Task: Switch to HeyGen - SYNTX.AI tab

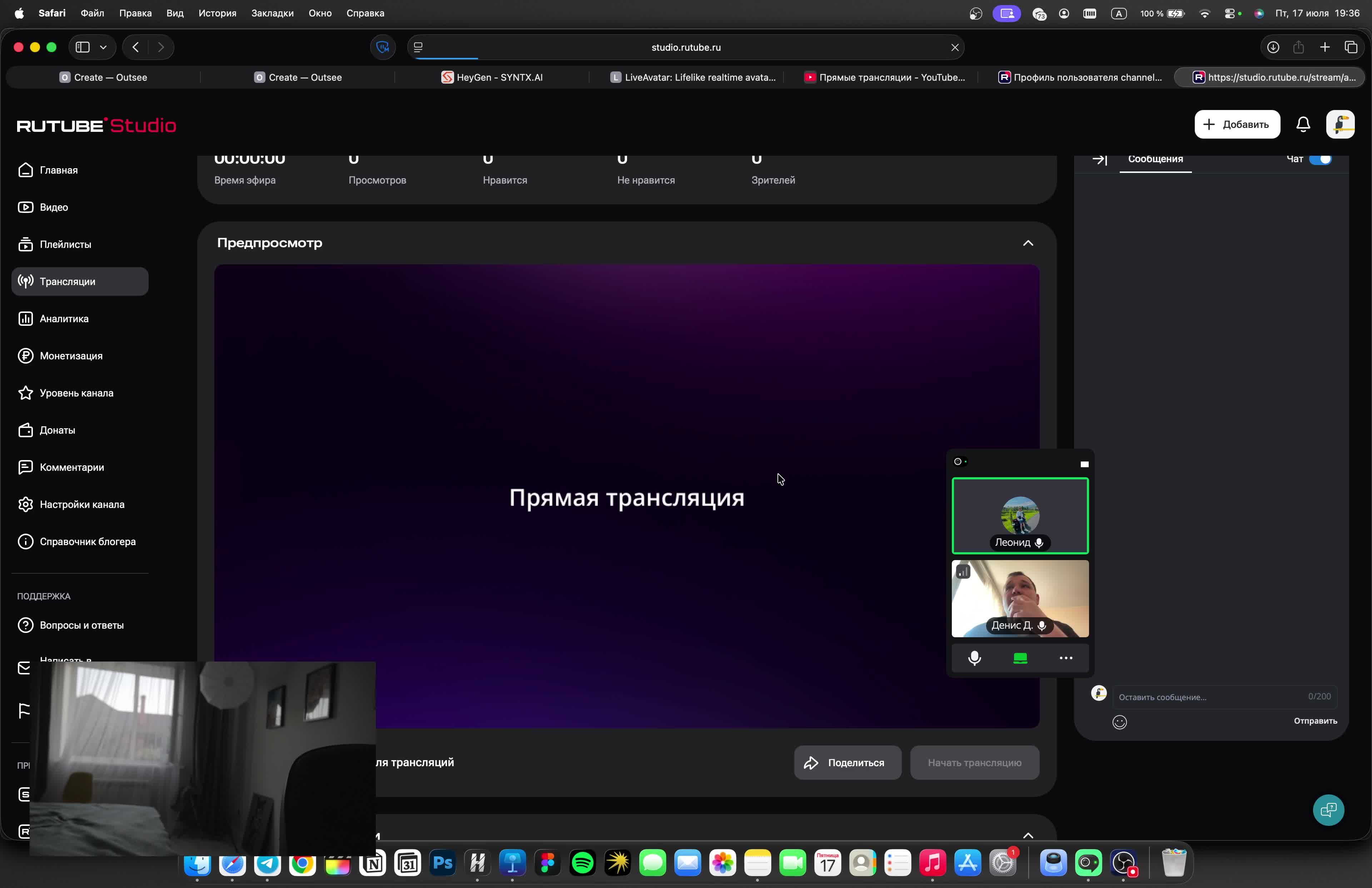Action: (x=492, y=77)
